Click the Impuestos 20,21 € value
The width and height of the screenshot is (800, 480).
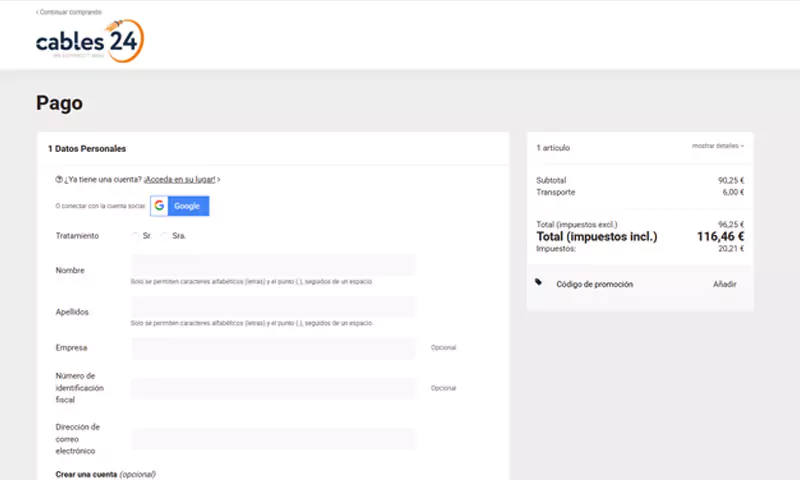(x=731, y=249)
